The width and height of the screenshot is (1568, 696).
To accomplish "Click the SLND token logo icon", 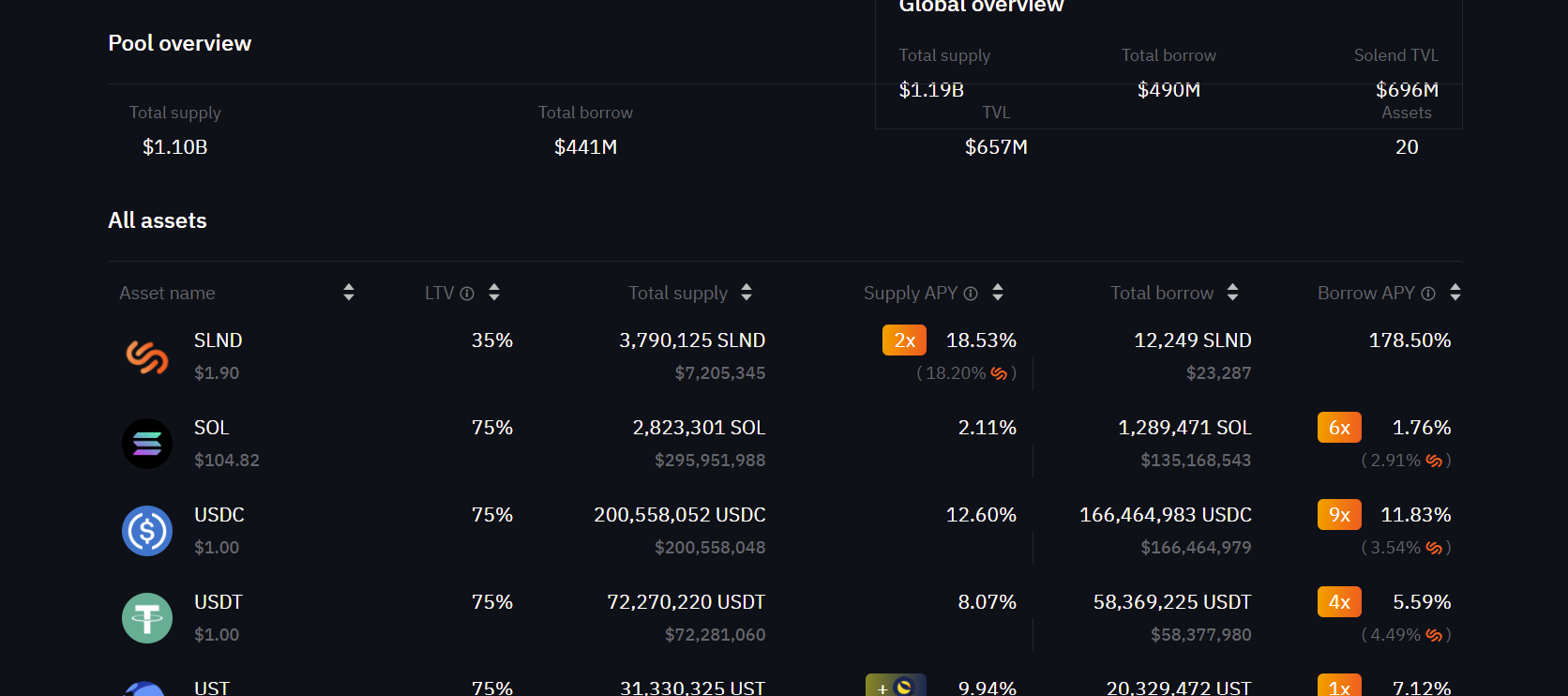I will pos(147,356).
